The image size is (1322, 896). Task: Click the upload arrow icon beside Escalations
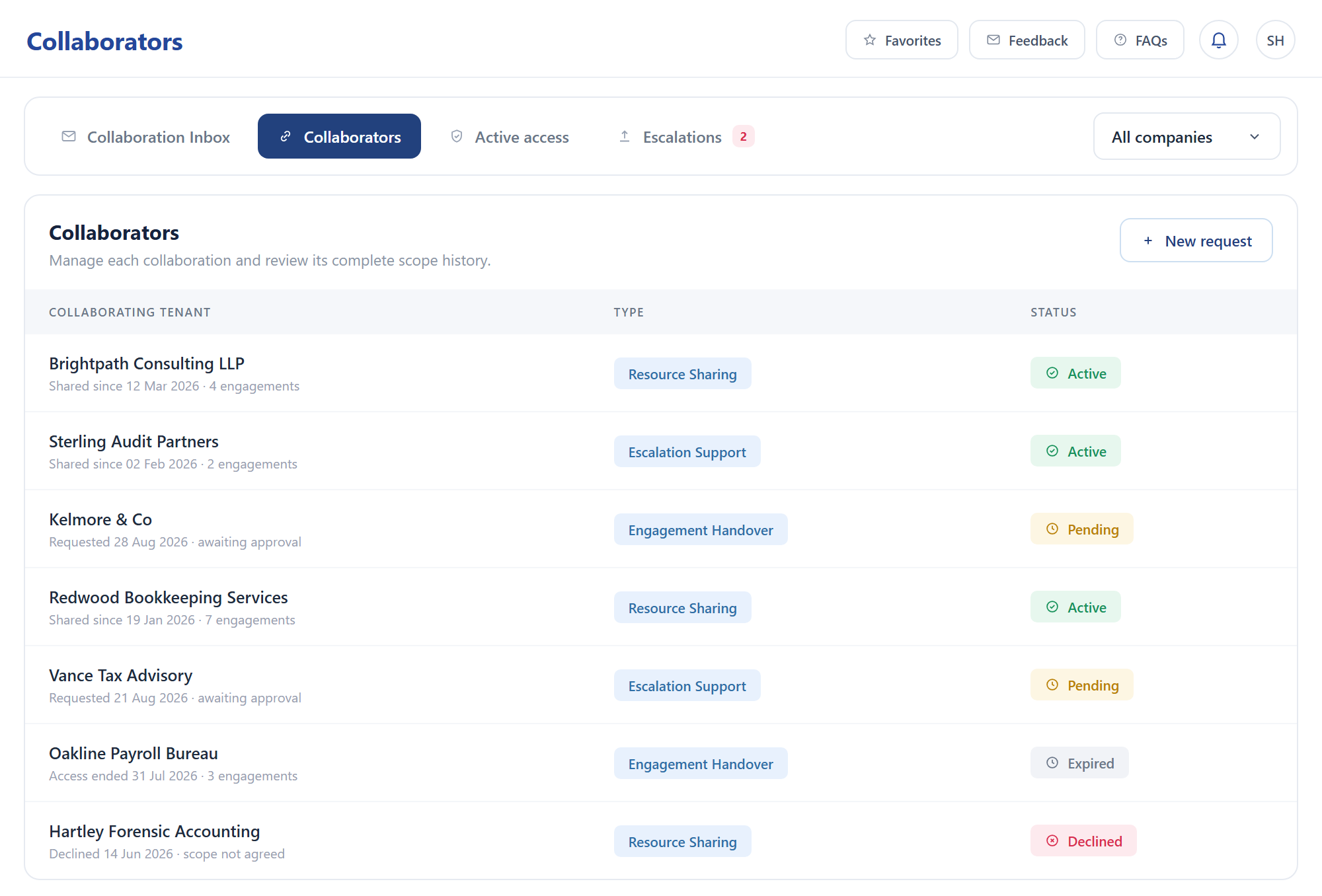[x=625, y=136]
